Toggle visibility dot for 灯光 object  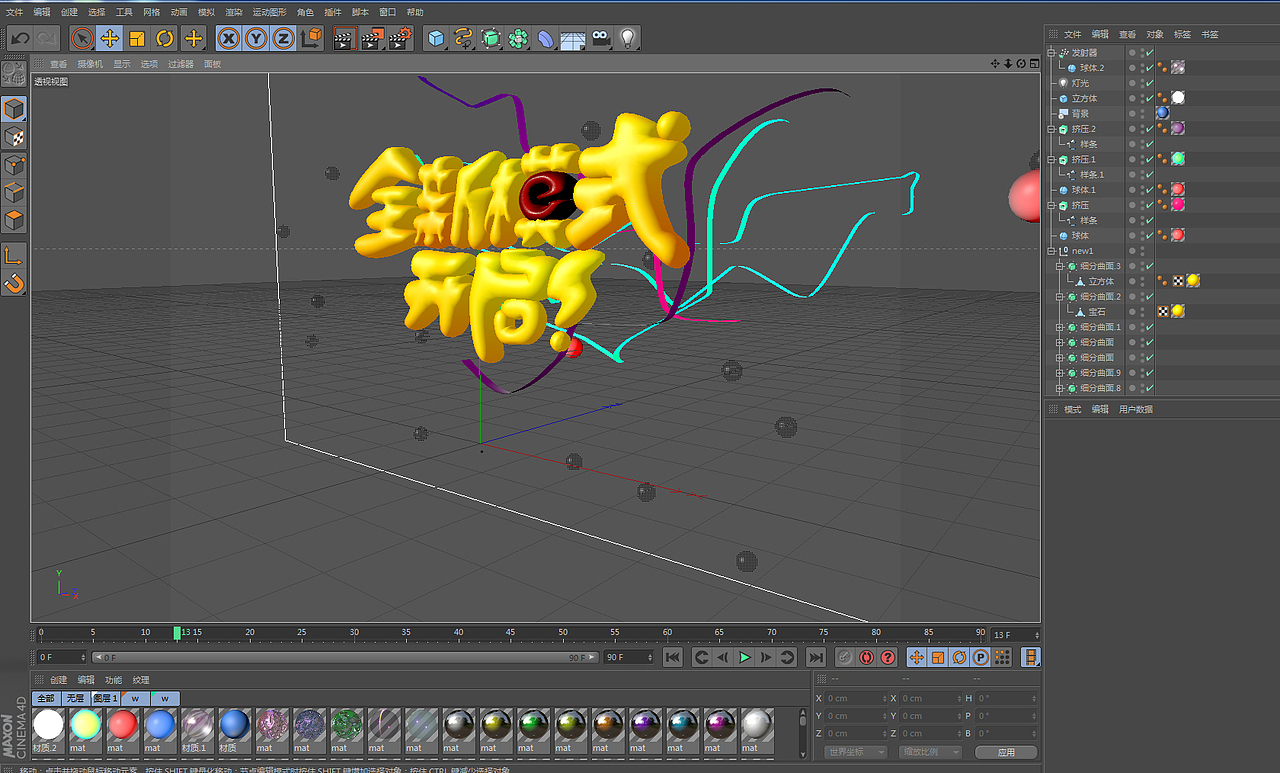click(1133, 83)
